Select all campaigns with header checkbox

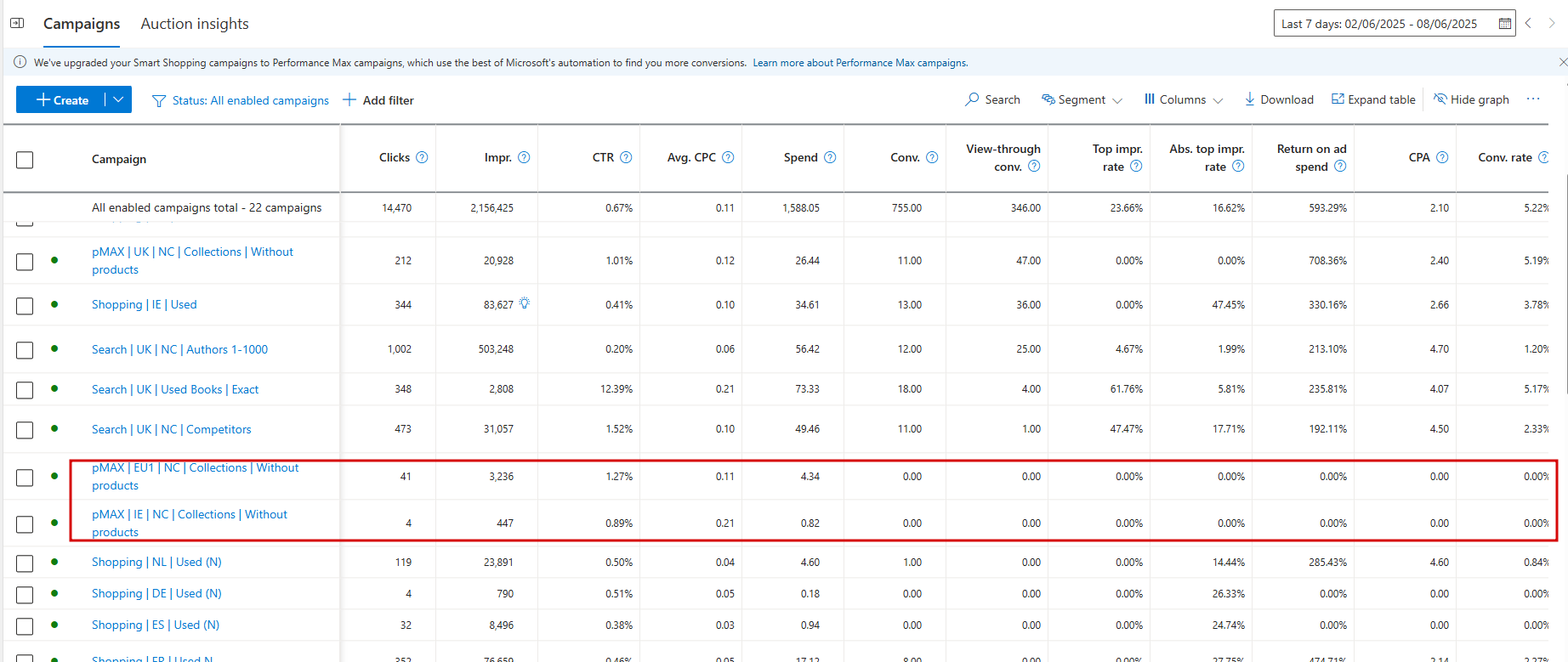[25, 160]
